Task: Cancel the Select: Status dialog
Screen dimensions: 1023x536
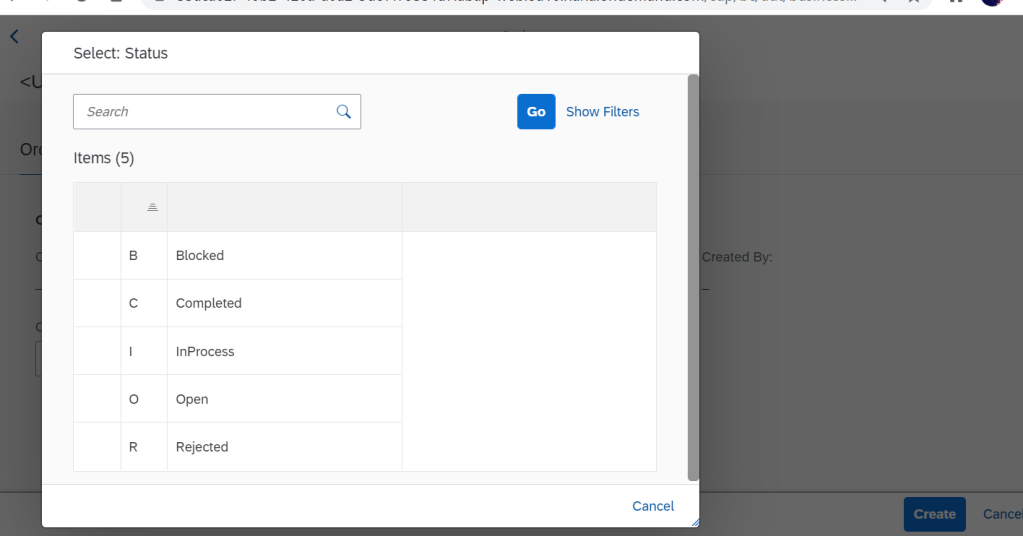Action: 653,506
